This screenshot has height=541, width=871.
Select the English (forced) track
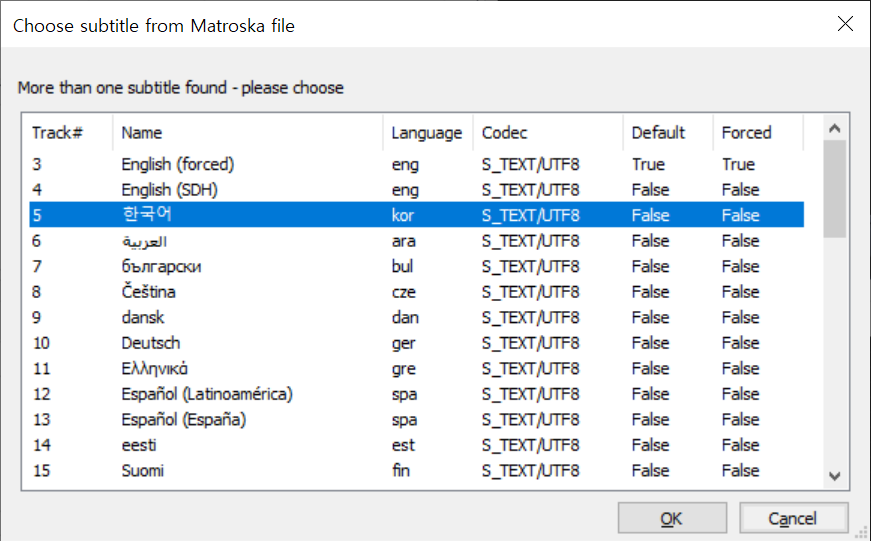pyautogui.click(x=417, y=164)
